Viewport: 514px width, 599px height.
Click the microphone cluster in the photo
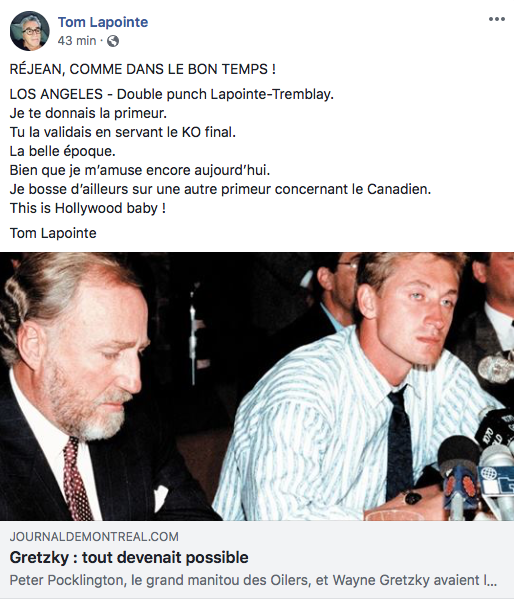480,462
